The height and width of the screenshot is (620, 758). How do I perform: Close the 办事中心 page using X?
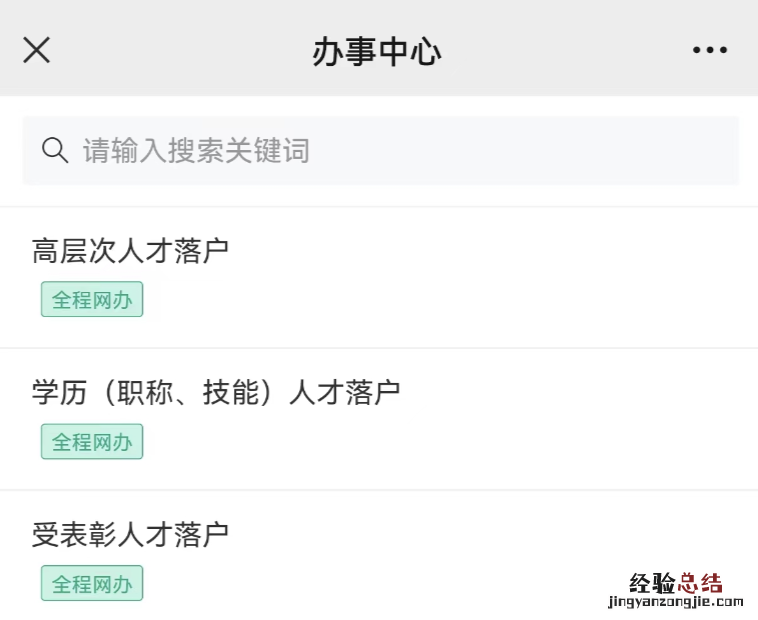(x=37, y=50)
